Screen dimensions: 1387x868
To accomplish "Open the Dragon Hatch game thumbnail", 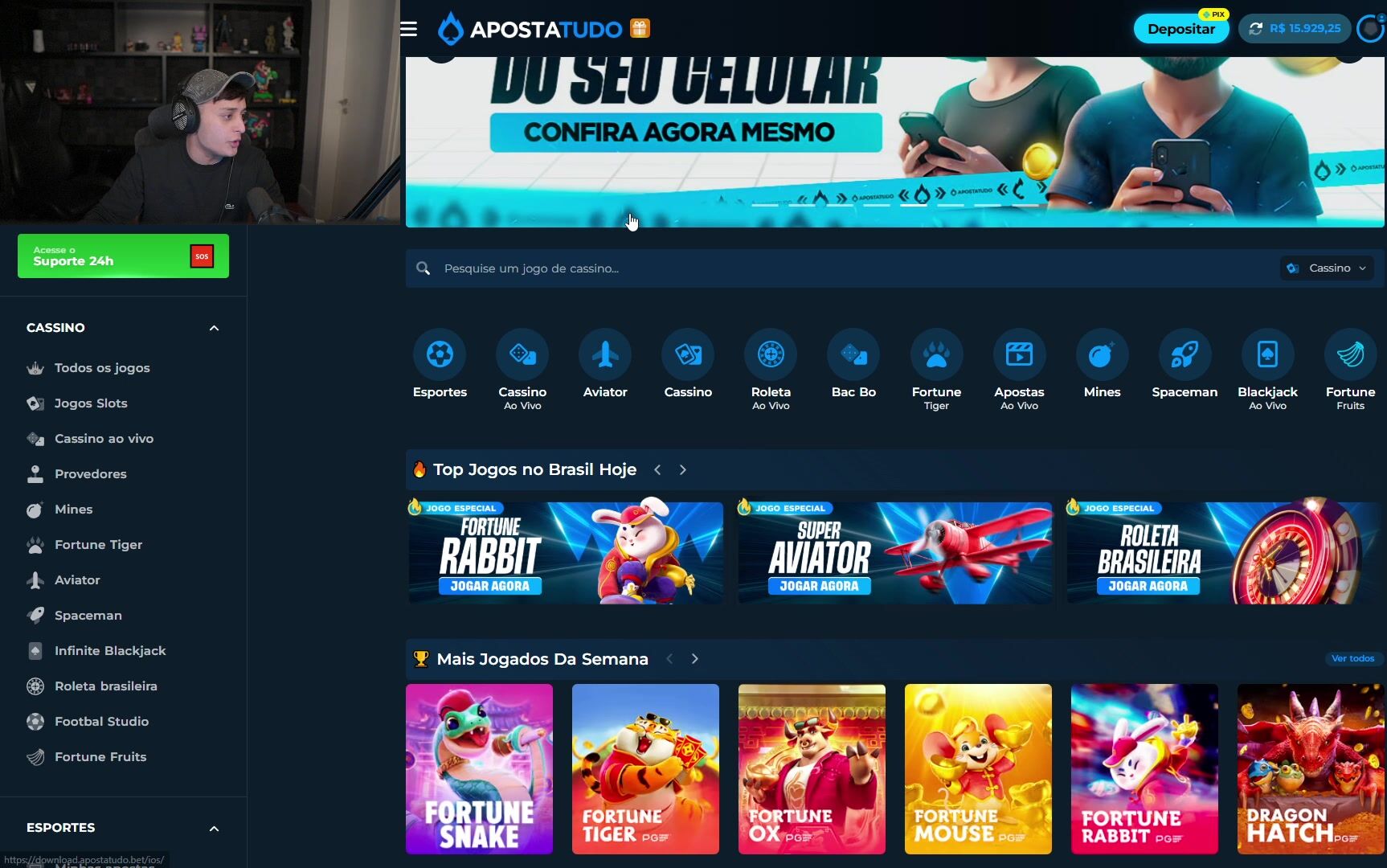I will tap(1311, 769).
